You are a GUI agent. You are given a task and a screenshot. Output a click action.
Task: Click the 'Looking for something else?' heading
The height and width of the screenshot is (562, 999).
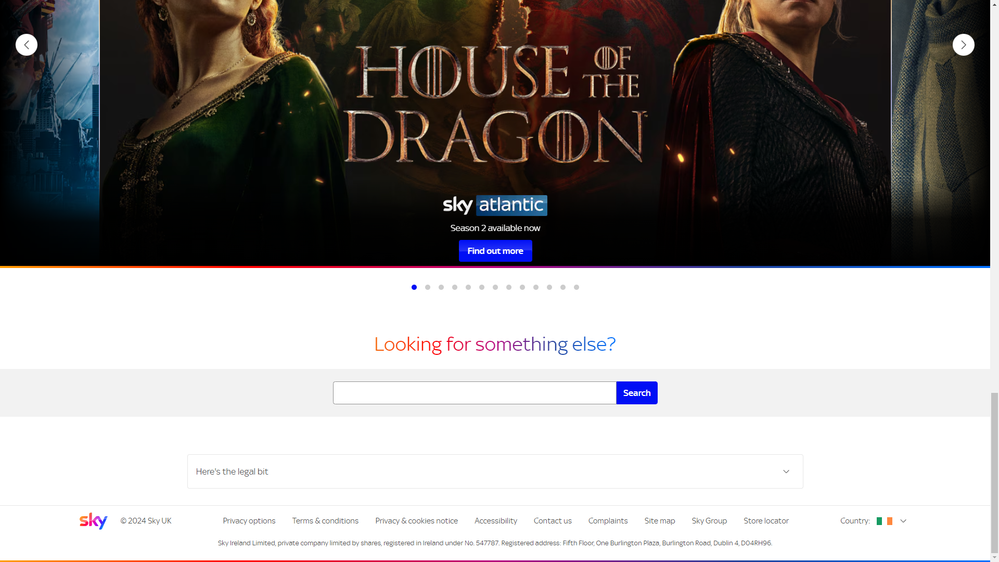point(495,344)
